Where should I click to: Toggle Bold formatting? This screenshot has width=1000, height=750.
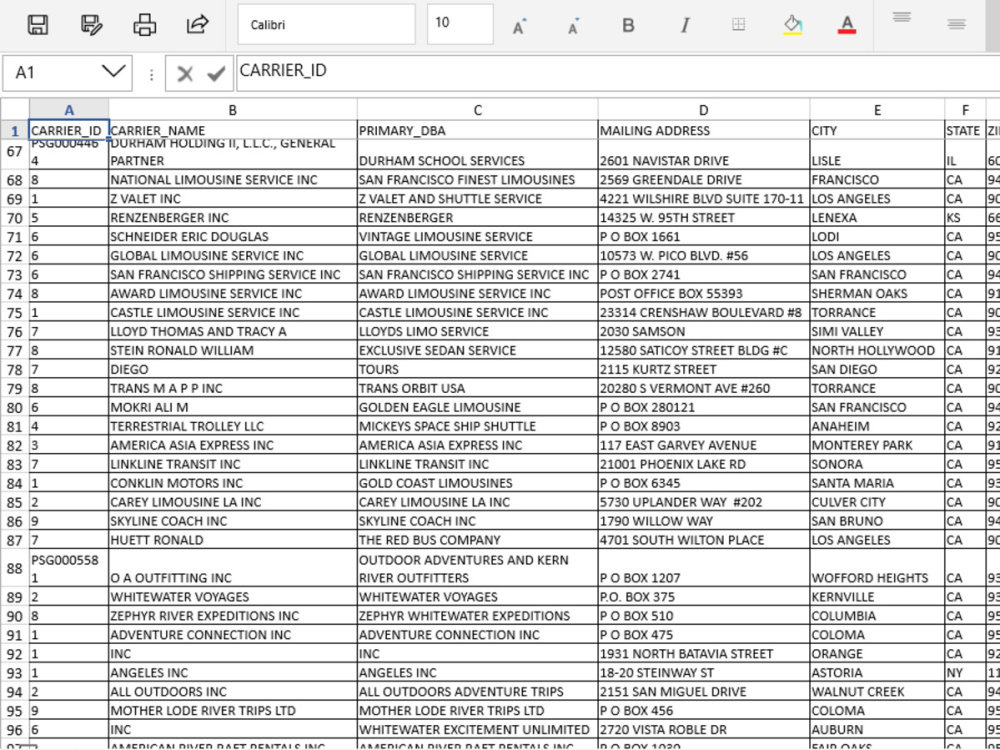(x=628, y=26)
